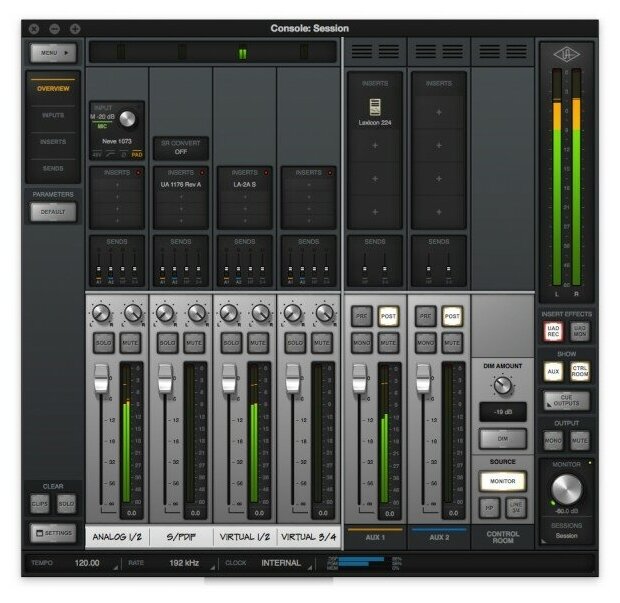Open the SETTINGS window
The image size is (620, 603).
[53, 533]
